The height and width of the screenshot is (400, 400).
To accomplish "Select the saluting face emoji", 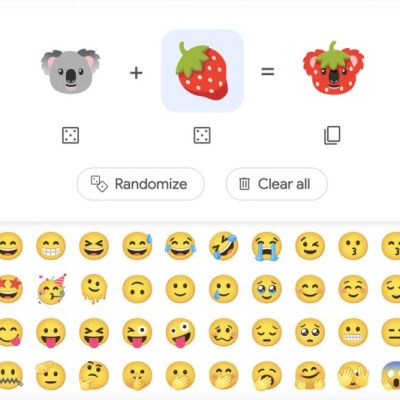I will pos(51,376).
